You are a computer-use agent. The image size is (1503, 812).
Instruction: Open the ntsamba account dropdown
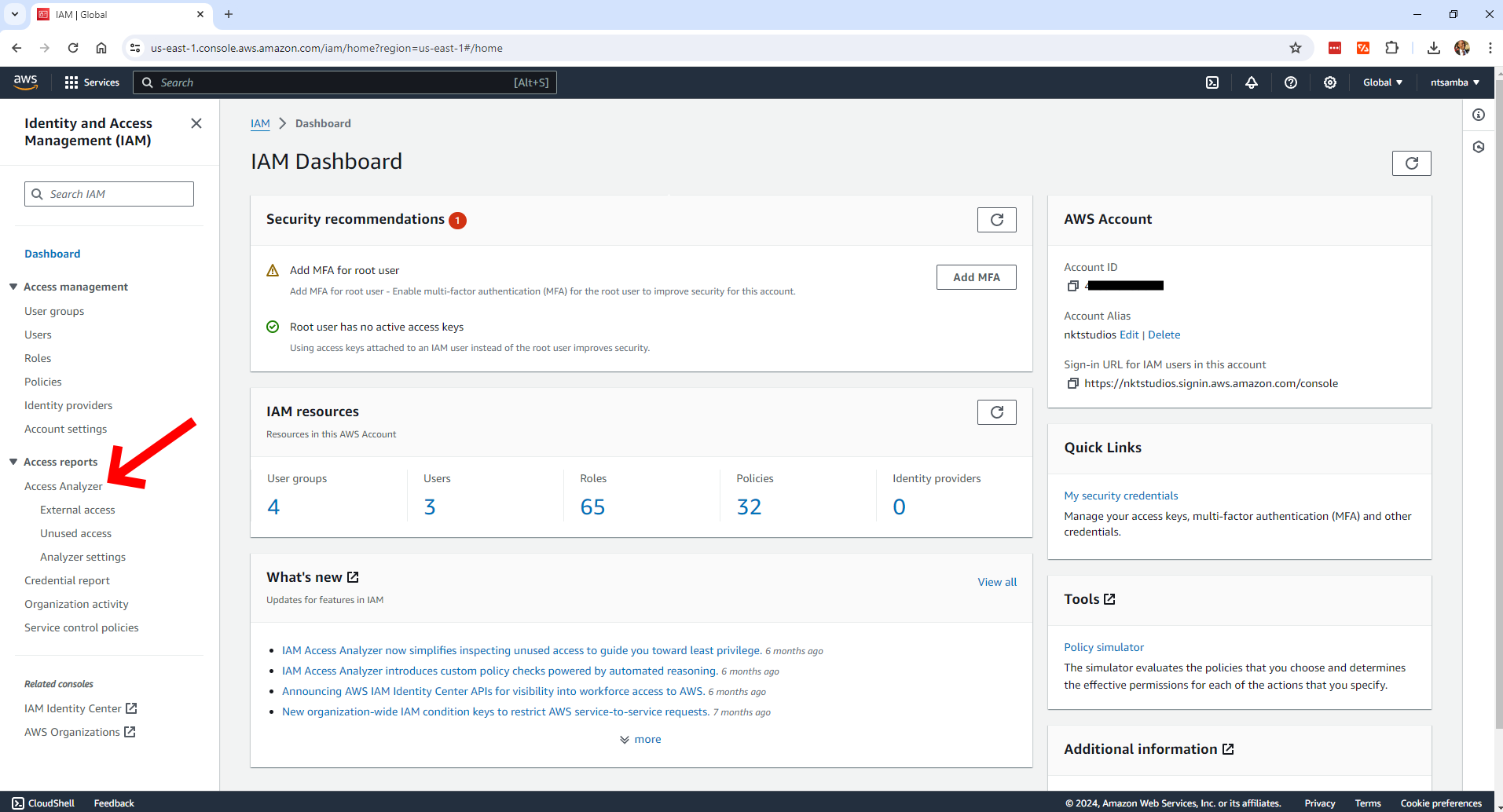(x=1454, y=82)
